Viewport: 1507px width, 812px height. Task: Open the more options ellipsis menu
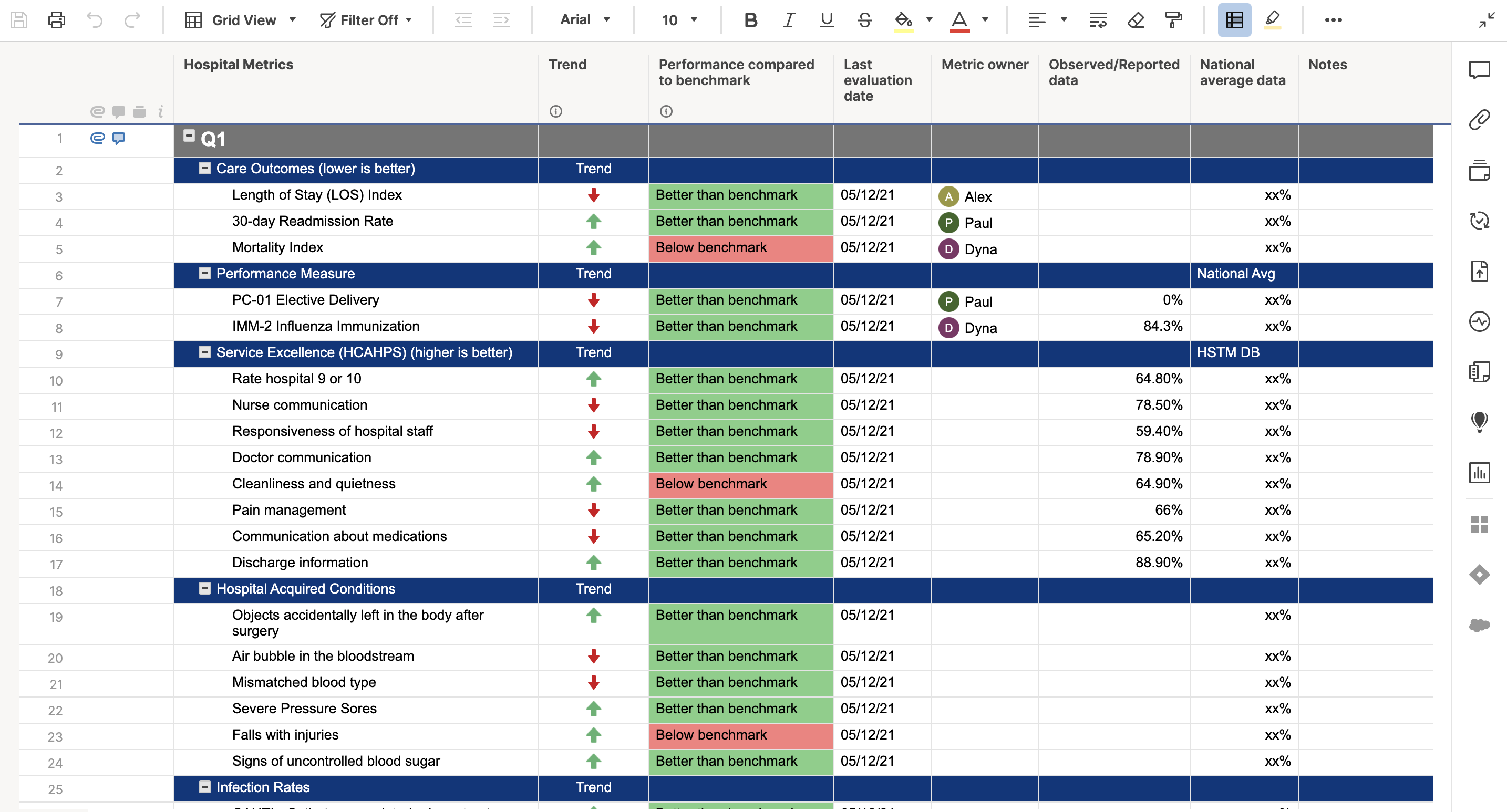pos(1333,20)
